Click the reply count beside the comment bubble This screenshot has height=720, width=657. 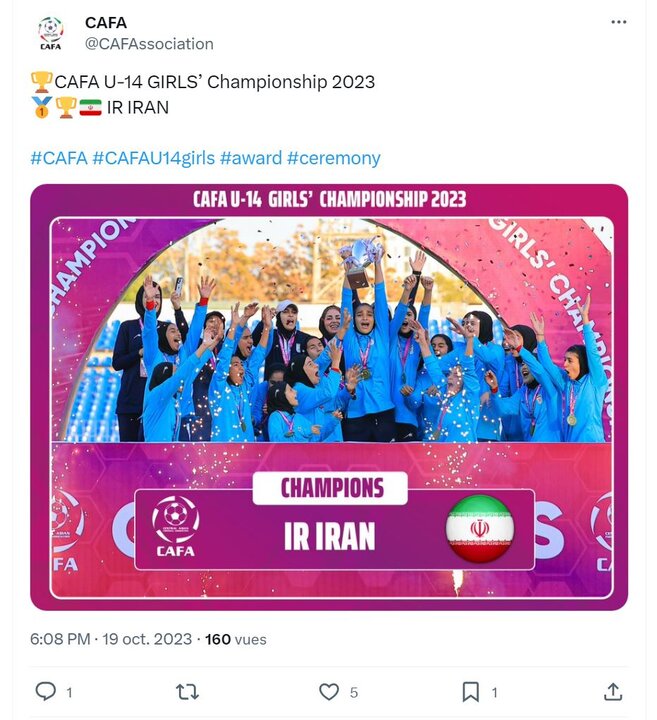click(69, 692)
